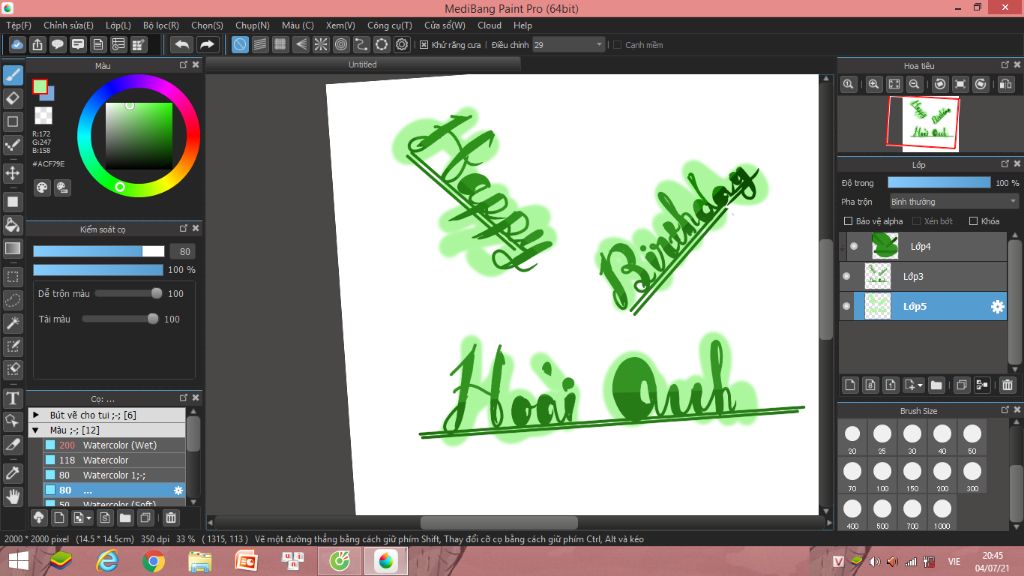
Task: Adjust Độ trong layer opacity slider
Action: 939,183
